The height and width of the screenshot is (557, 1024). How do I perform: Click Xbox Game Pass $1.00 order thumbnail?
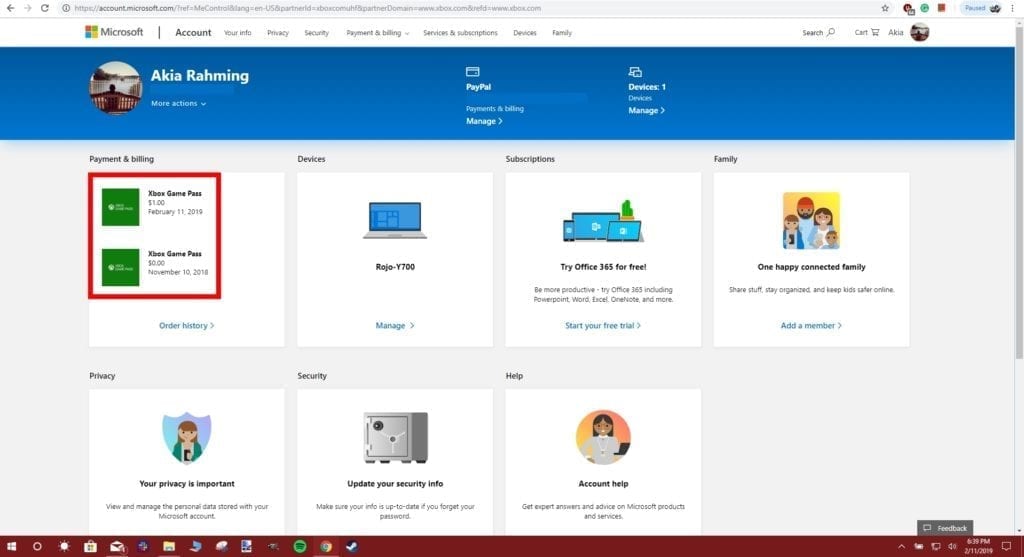(x=120, y=207)
